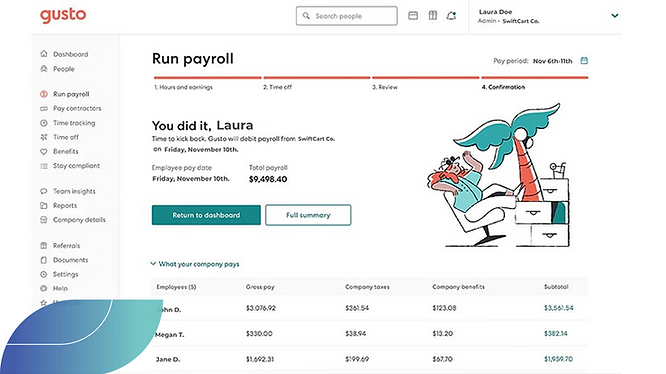Open the card icon in top bar
Image resolution: width=666 pixels, height=374 pixels.
coord(413,16)
